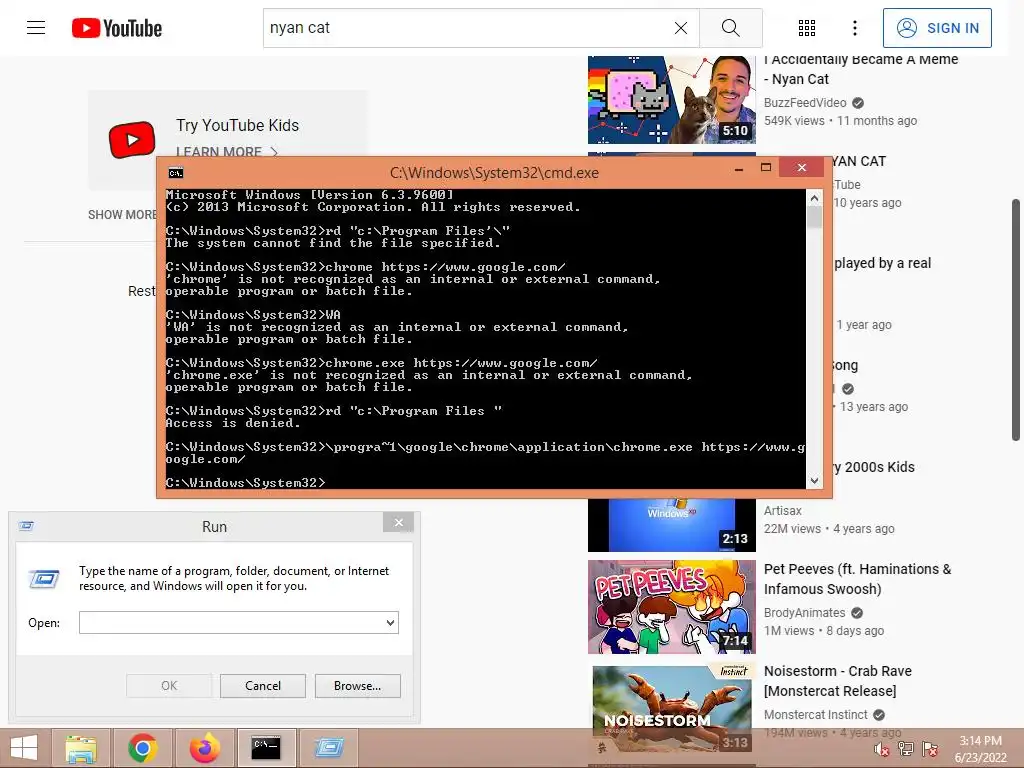The height and width of the screenshot is (768, 1024).
Task: Open the YouTube Kids red play icon
Action: tap(132, 140)
